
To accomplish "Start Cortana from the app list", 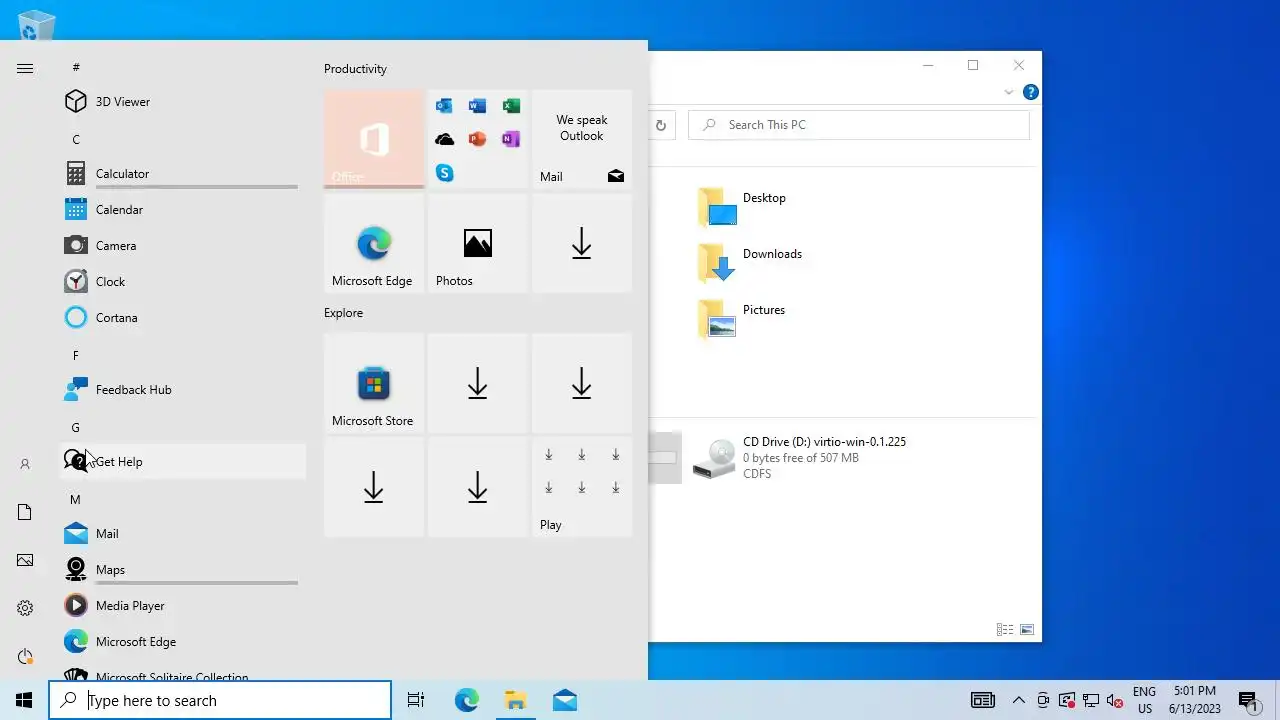I will pos(182,318).
